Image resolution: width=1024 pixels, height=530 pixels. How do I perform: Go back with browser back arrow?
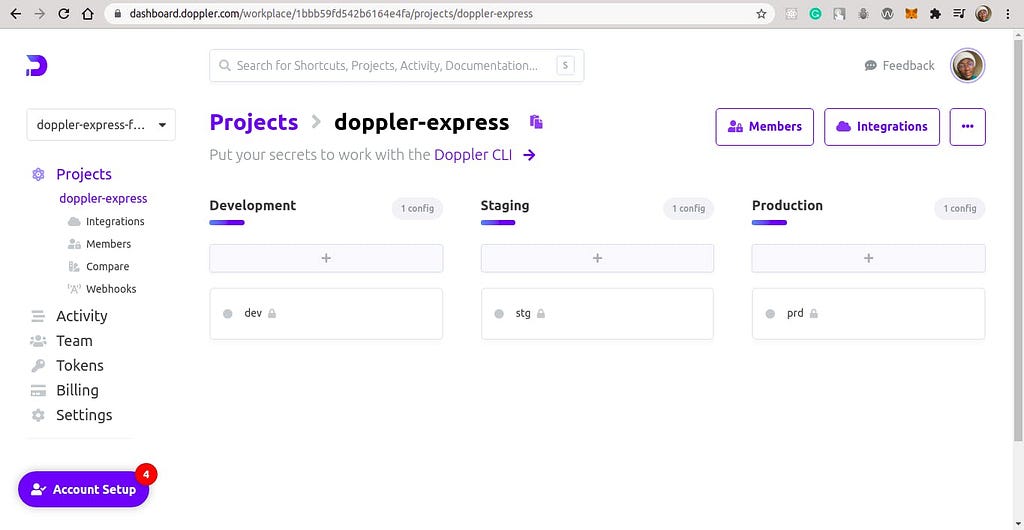pyautogui.click(x=15, y=14)
